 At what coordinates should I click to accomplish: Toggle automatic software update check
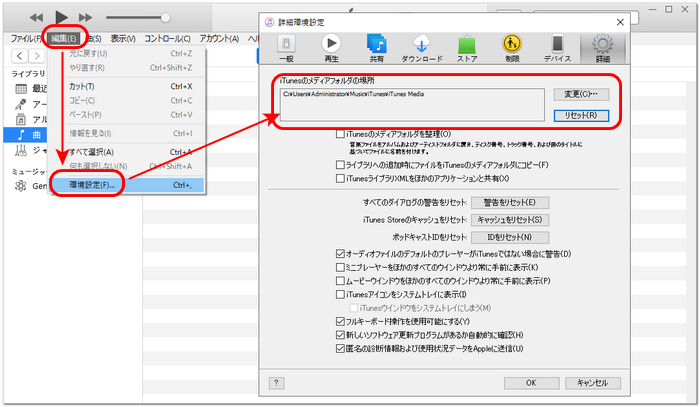[340, 335]
